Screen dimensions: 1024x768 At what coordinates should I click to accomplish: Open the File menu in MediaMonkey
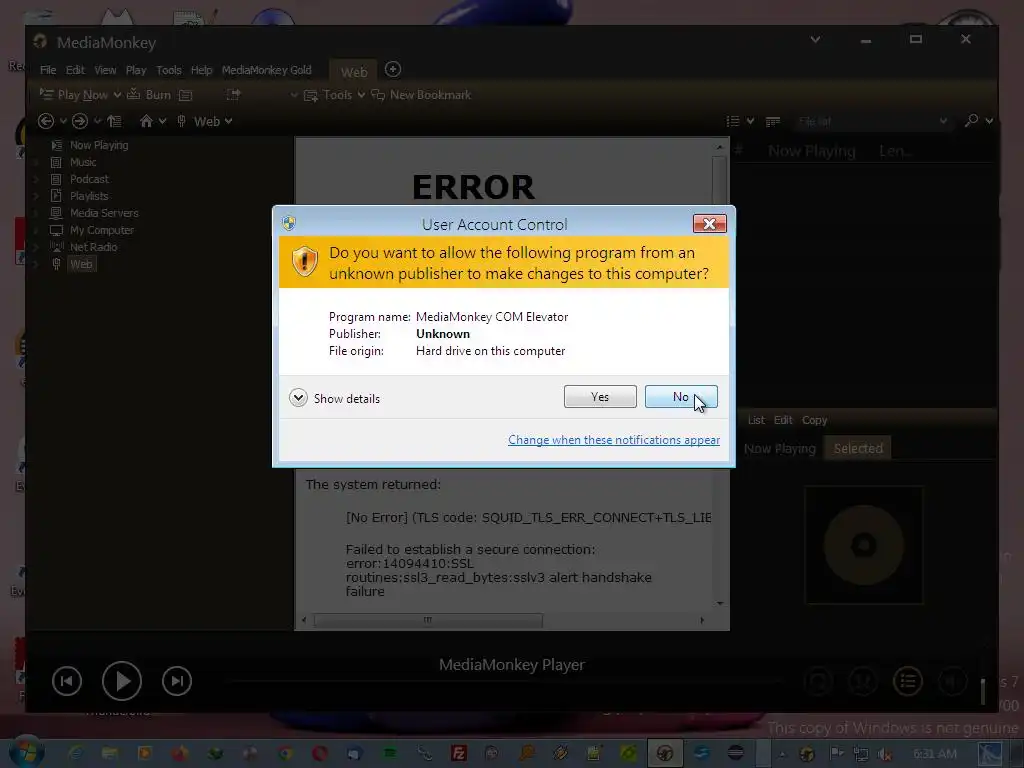pyautogui.click(x=48, y=70)
